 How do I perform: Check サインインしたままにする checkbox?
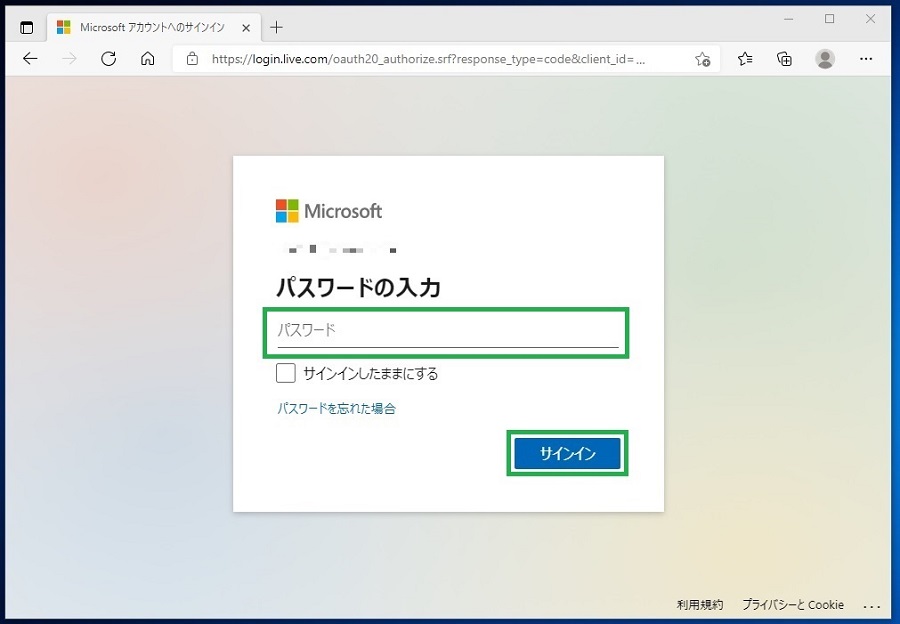(x=285, y=373)
